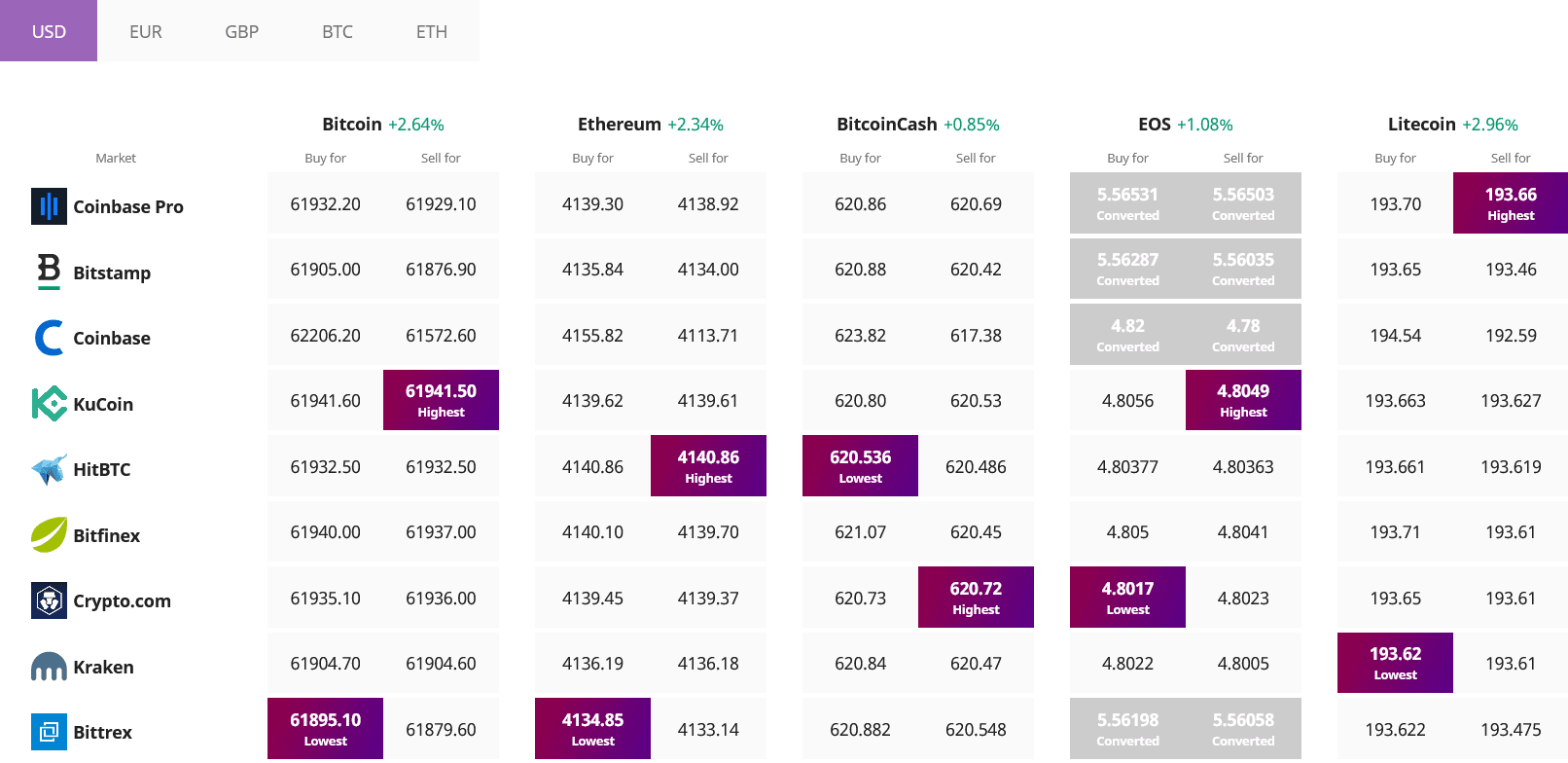The height and width of the screenshot is (763, 1568).
Task: Click Coinbase BitcoinCash sell price 617.38
Action: [x=976, y=335]
